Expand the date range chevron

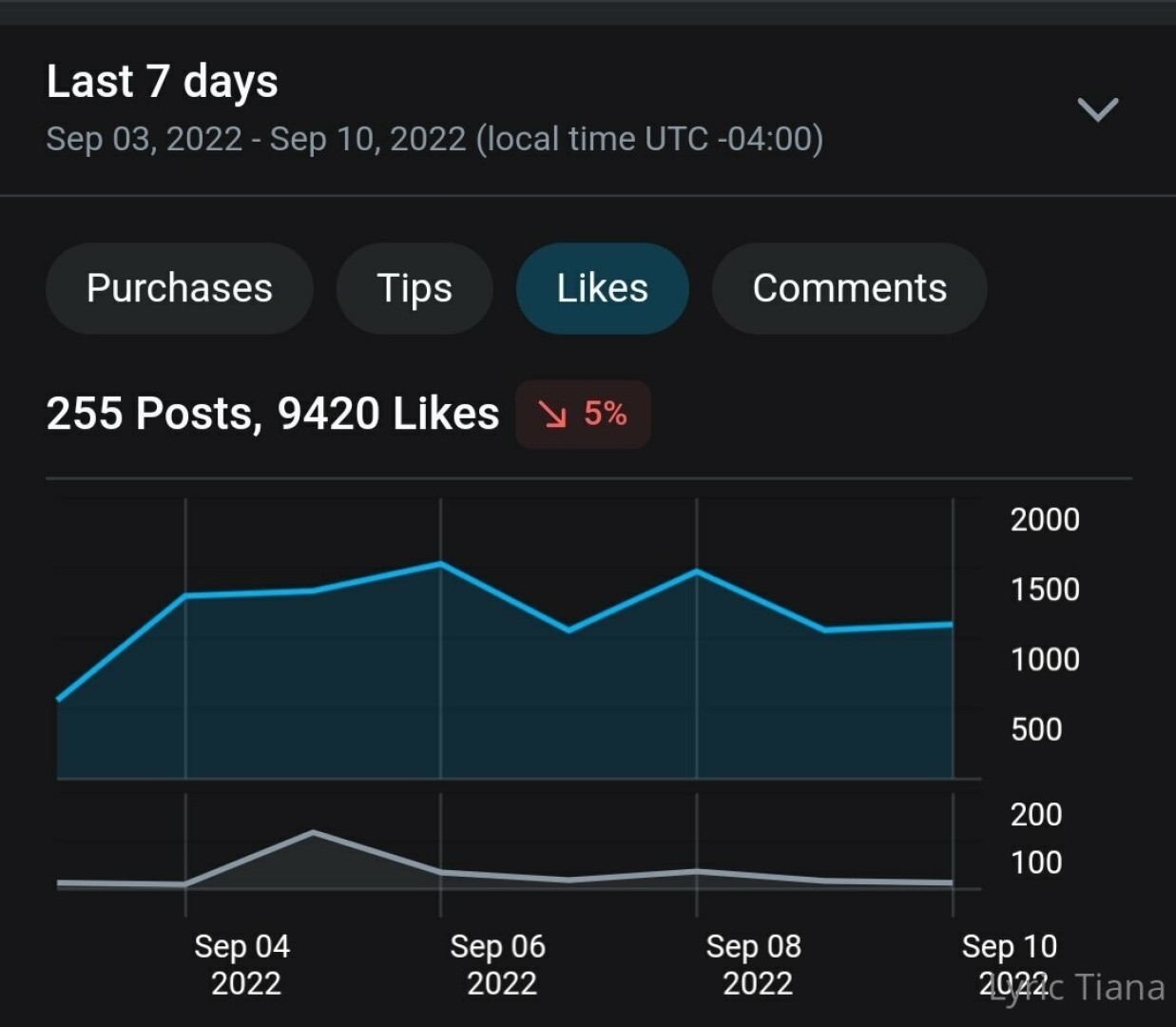coord(1097,108)
